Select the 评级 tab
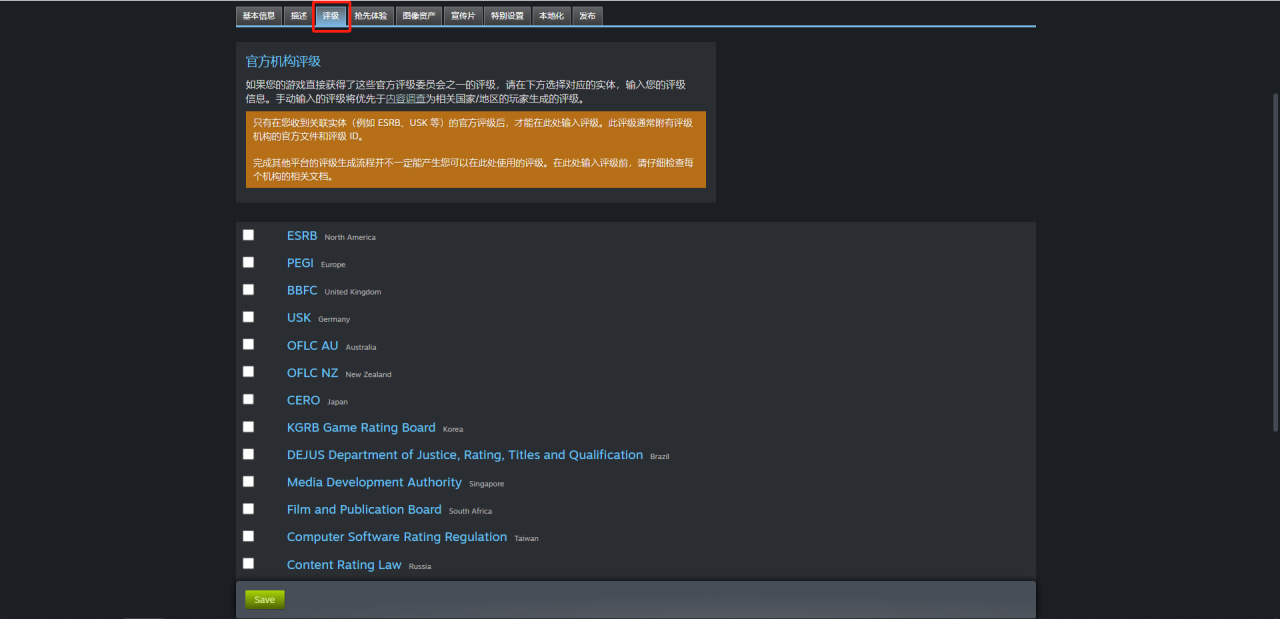This screenshot has height=619, width=1280. 331,16
